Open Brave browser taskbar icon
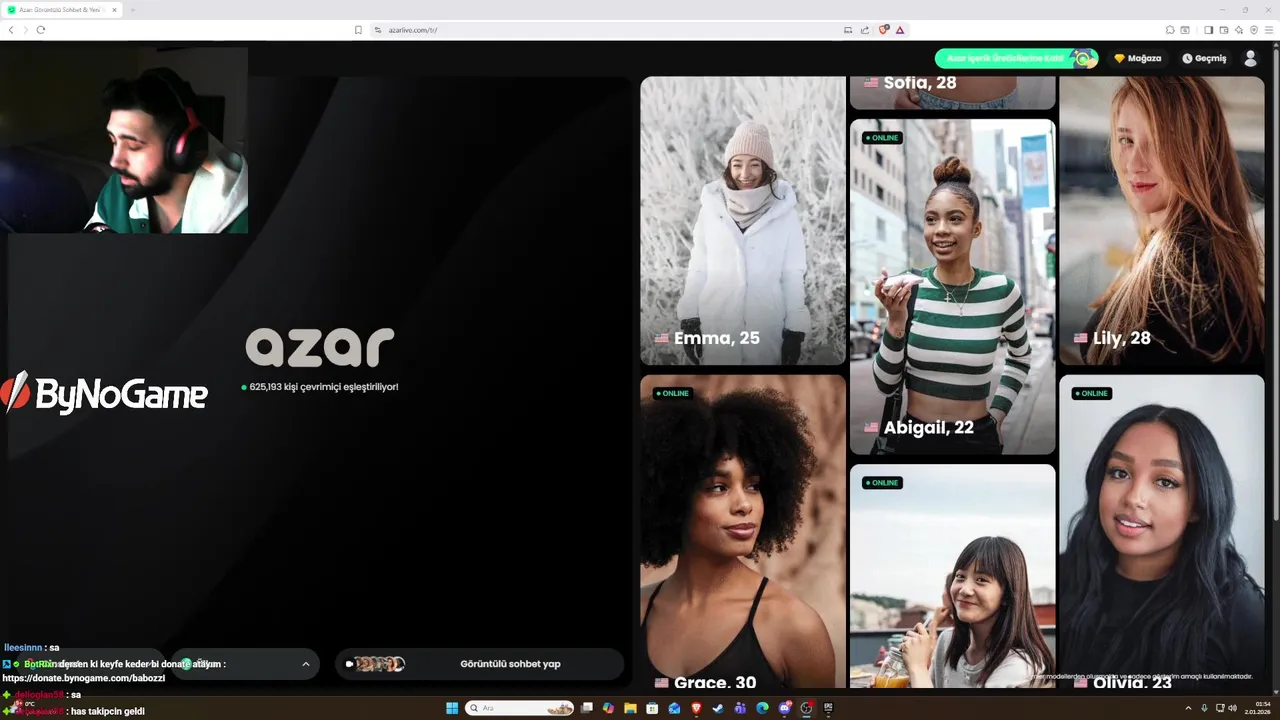Screen dimensions: 1280x720 pos(697,708)
